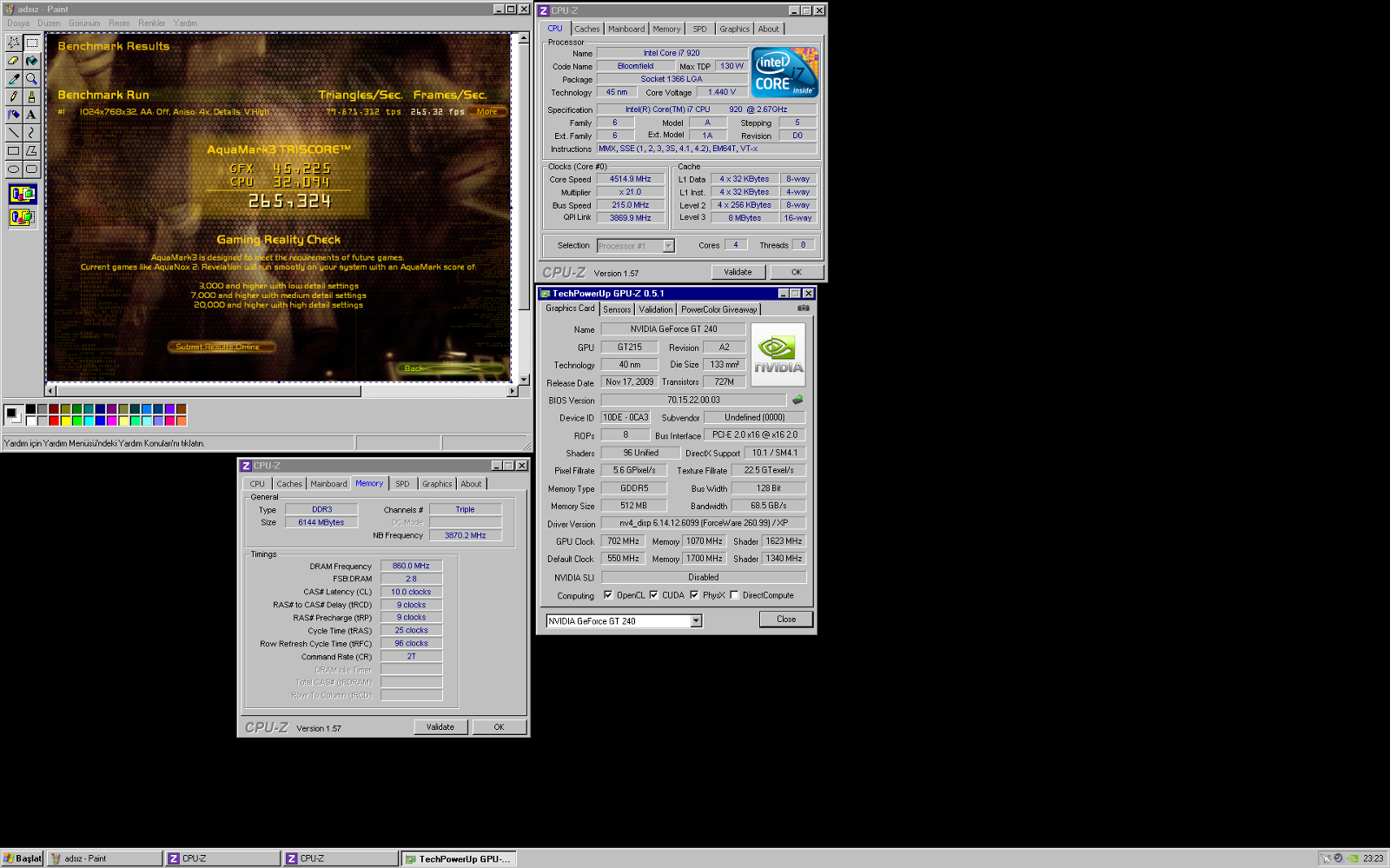
Task: Choose the transparent selection option in Paint
Action: (x=23, y=216)
